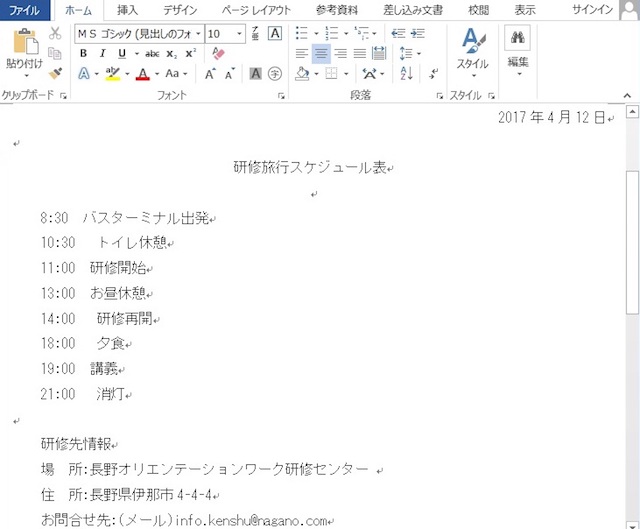Switch to the Design (デザイン) tab

180,10
